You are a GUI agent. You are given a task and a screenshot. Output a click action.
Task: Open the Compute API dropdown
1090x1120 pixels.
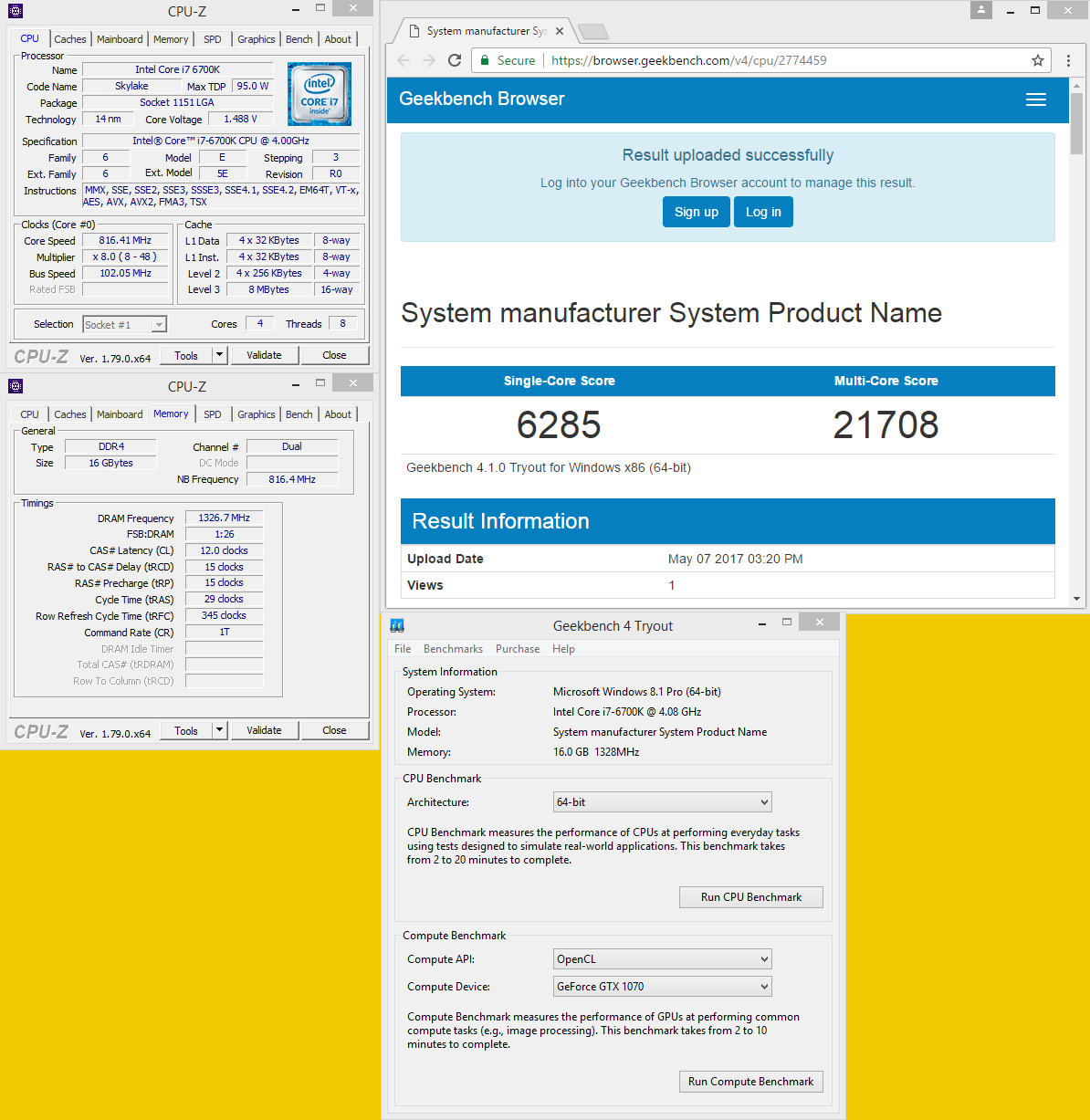click(663, 959)
